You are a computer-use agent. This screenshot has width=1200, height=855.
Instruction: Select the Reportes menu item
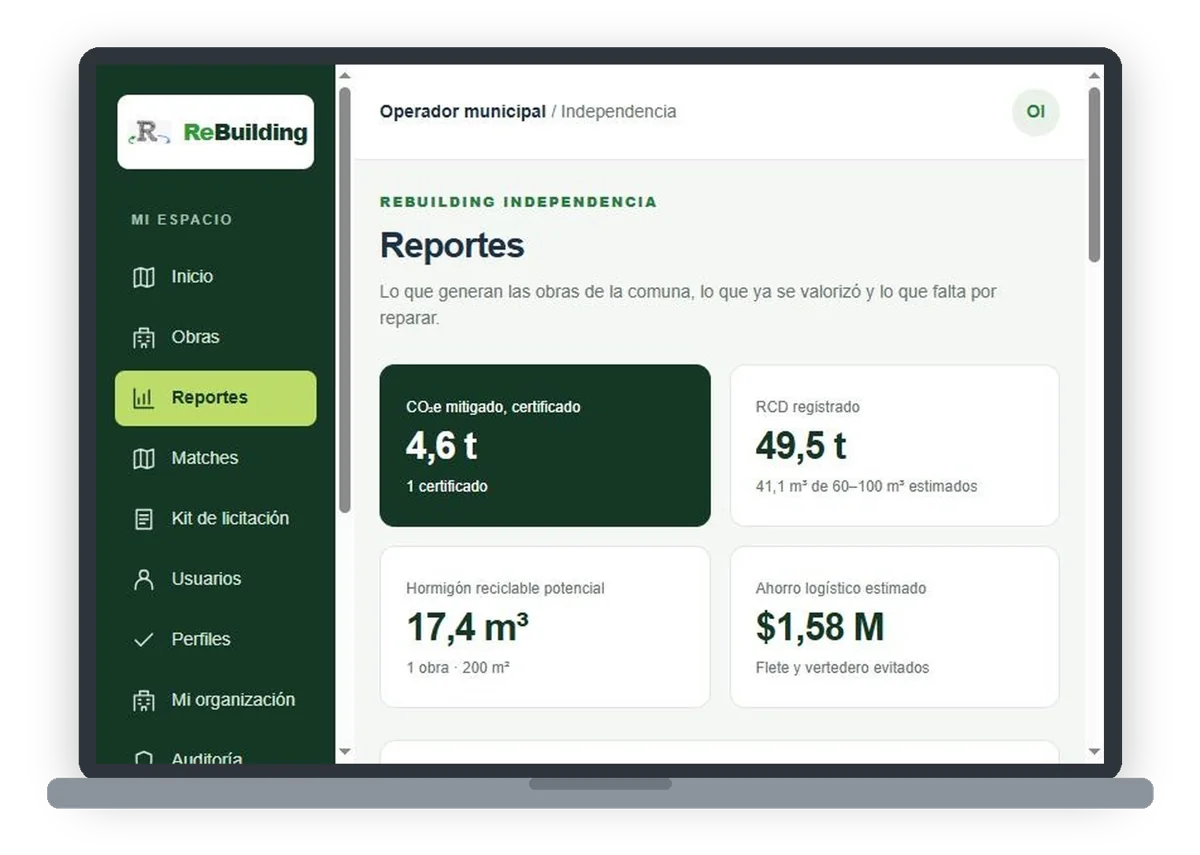(215, 398)
